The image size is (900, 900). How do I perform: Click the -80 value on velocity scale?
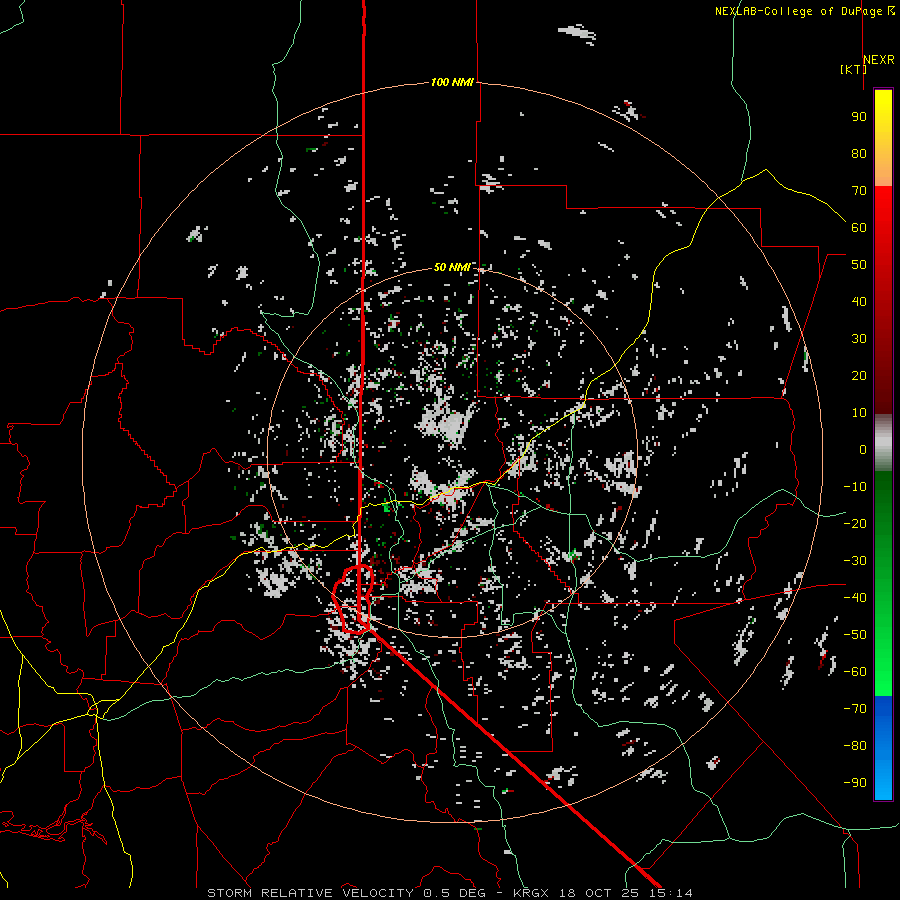855,746
